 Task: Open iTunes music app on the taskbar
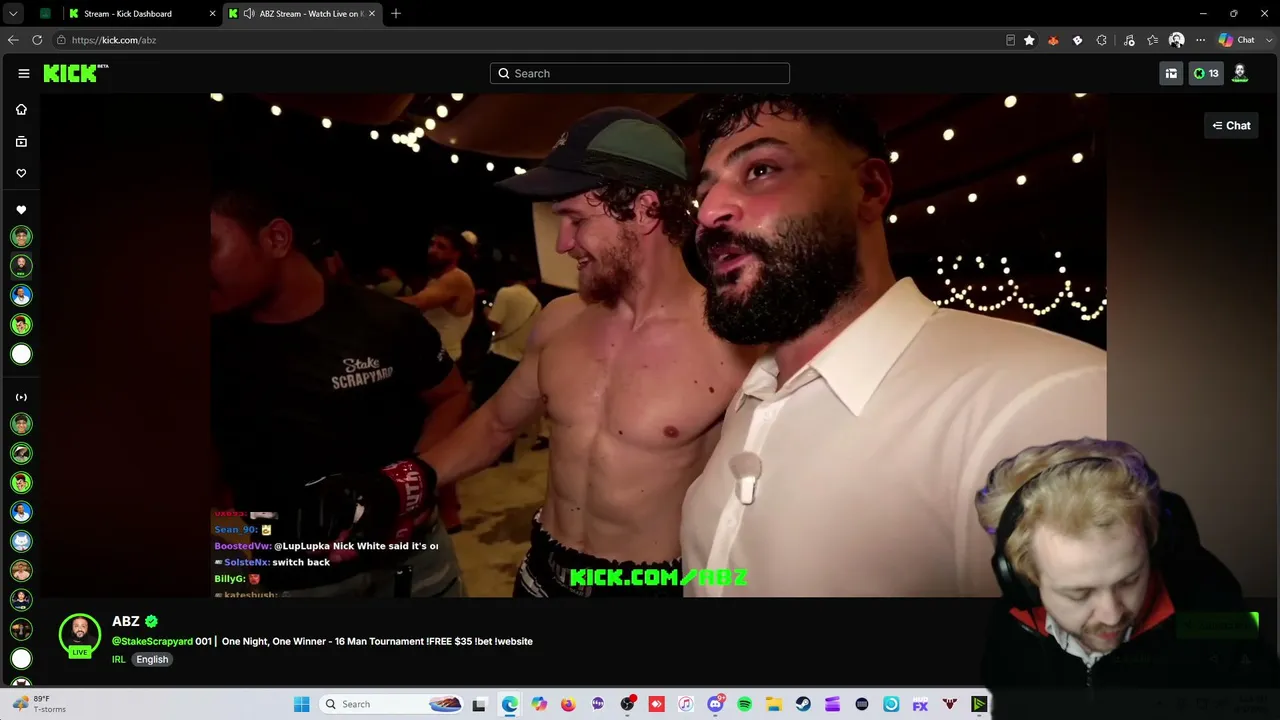(x=685, y=704)
